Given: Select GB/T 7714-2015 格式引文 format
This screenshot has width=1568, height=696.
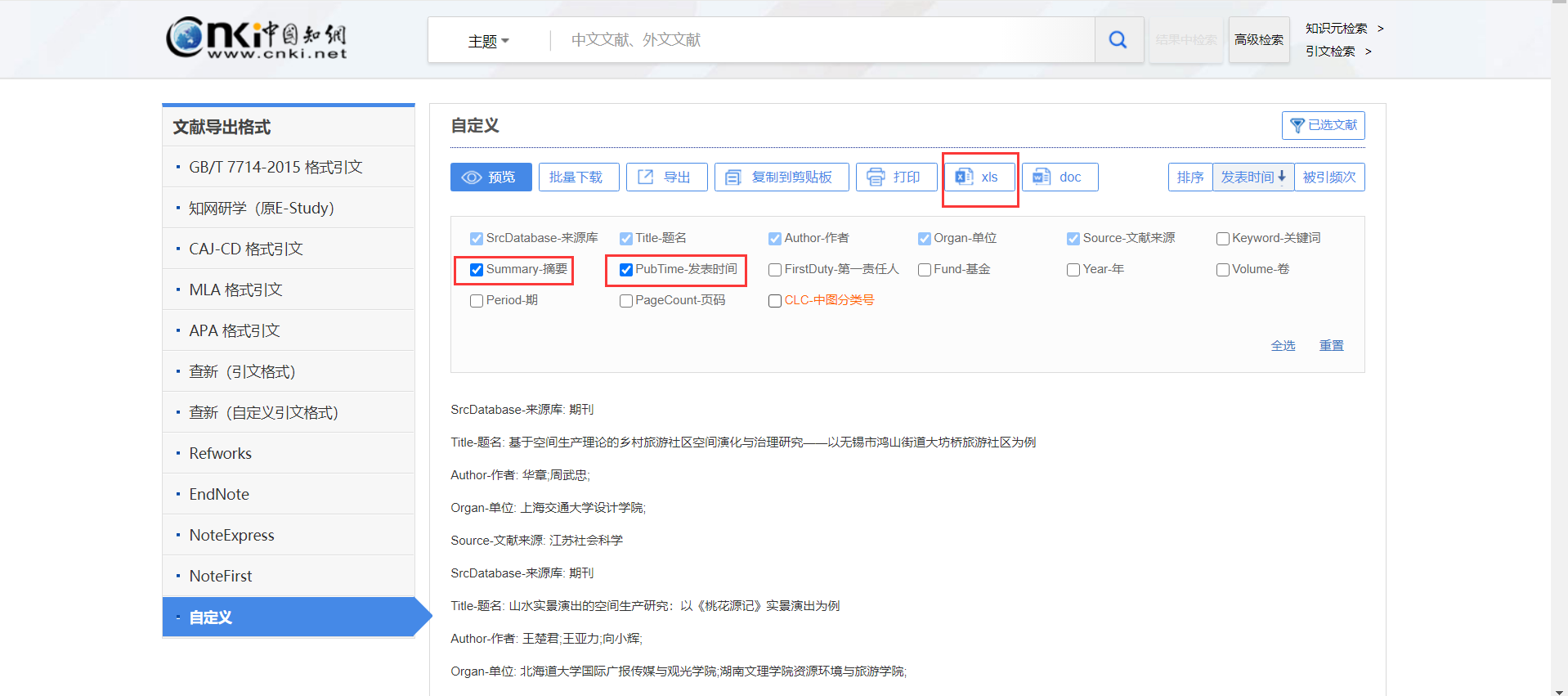Looking at the screenshot, I should click(x=289, y=167).
